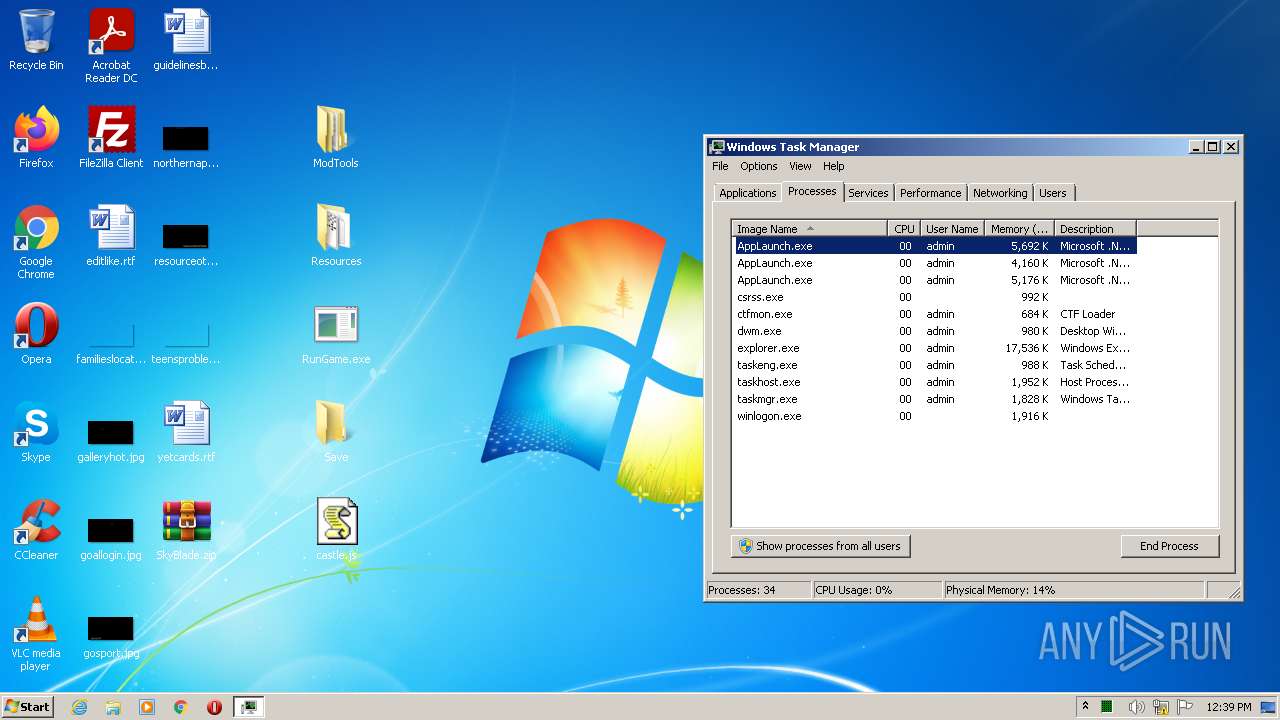Screen dimensions: 1280x720
Task: Switch to the Performance tab
Action: [x=930, y=193]
